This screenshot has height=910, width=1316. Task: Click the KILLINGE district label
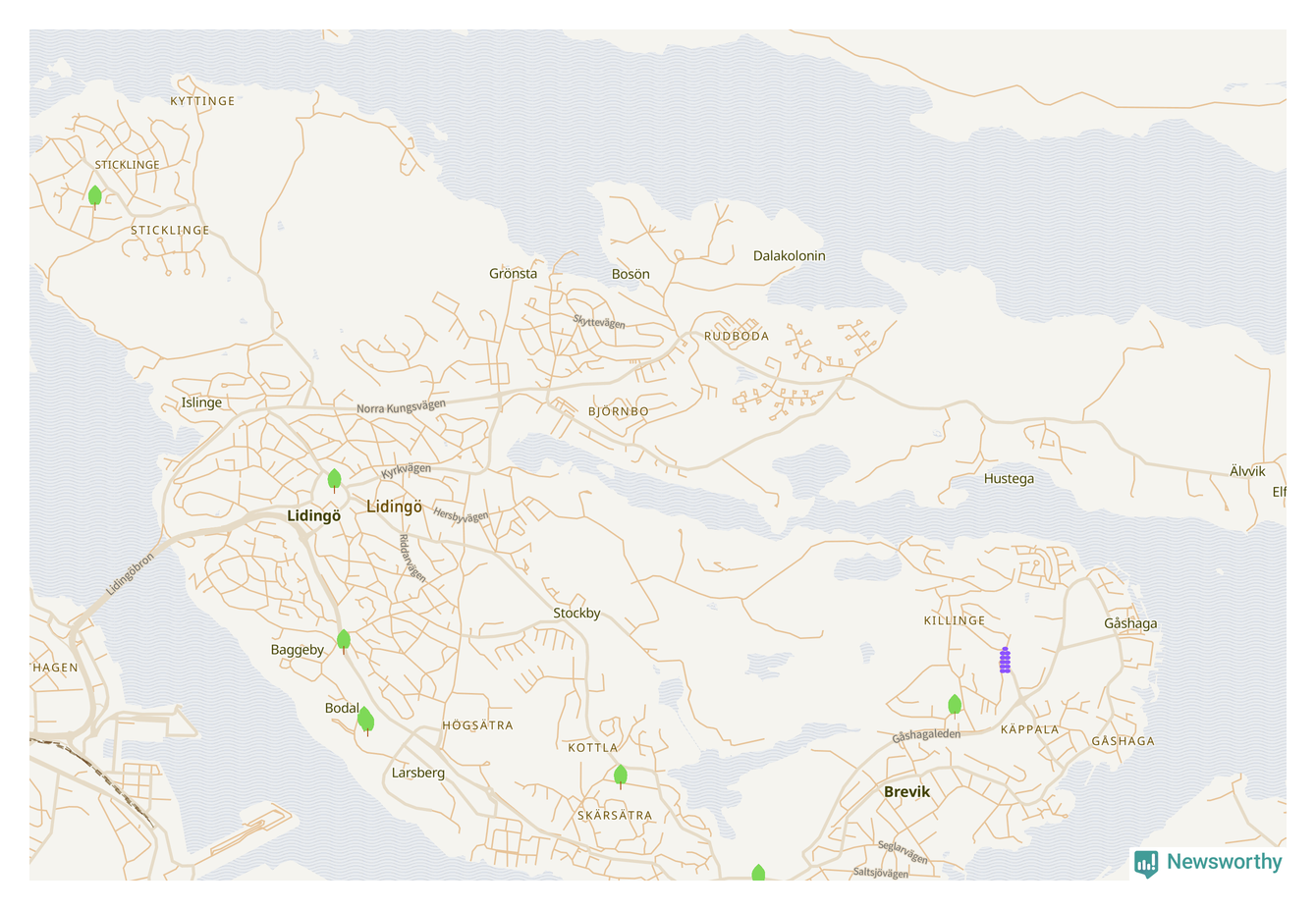tap(955, 620)
